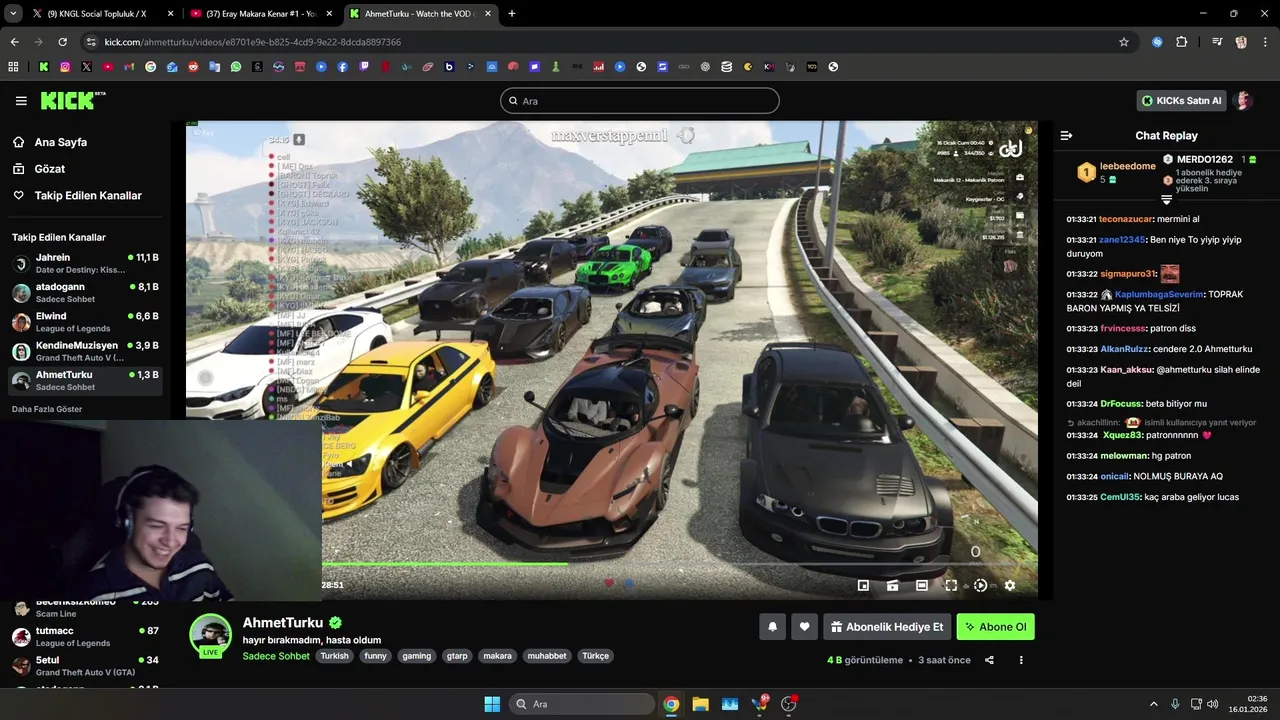Open a new browser tab
The image size is (1280, 720).
click(512, 14)
